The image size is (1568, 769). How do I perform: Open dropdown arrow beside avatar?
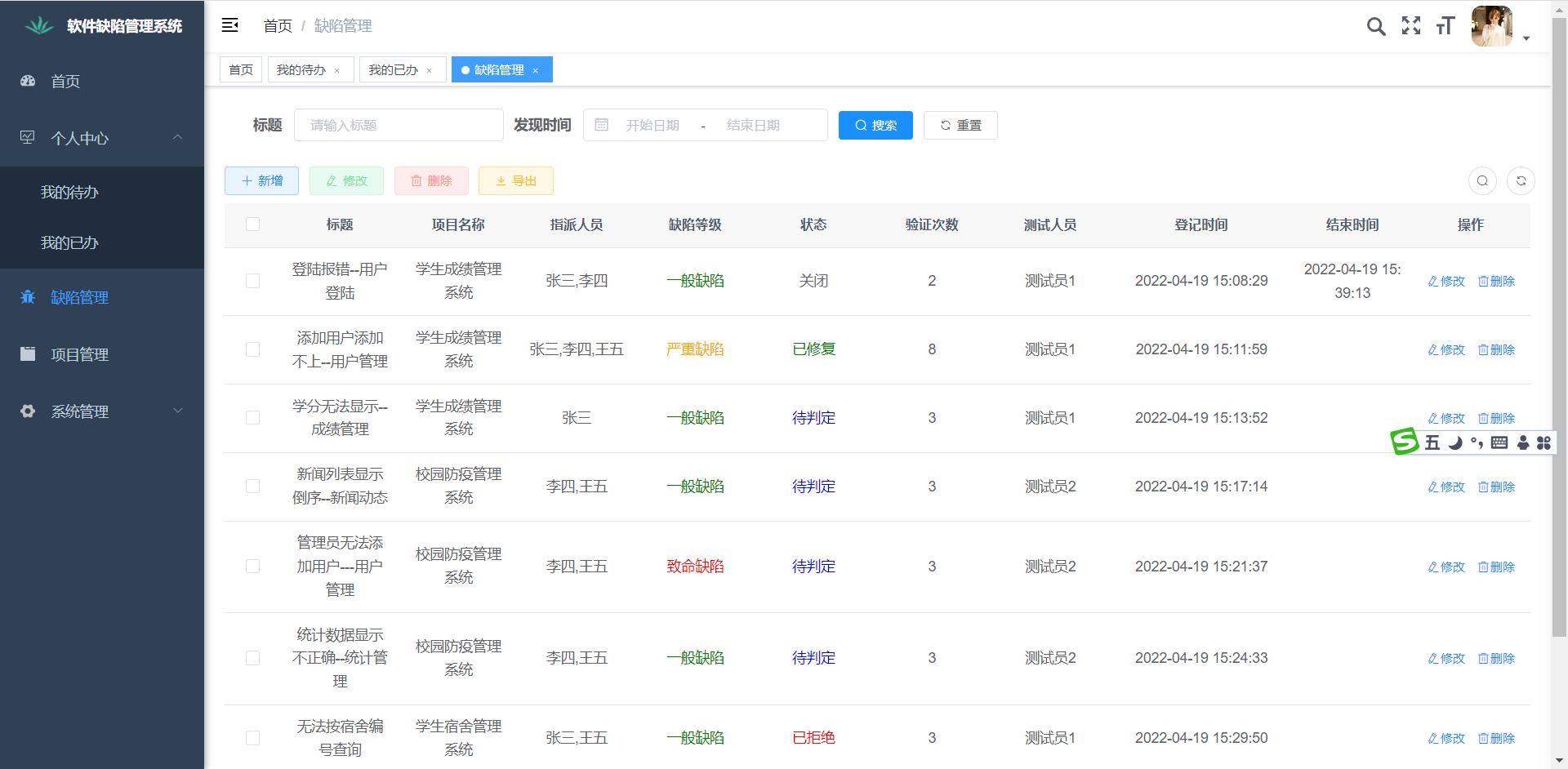coord(1526,38)
